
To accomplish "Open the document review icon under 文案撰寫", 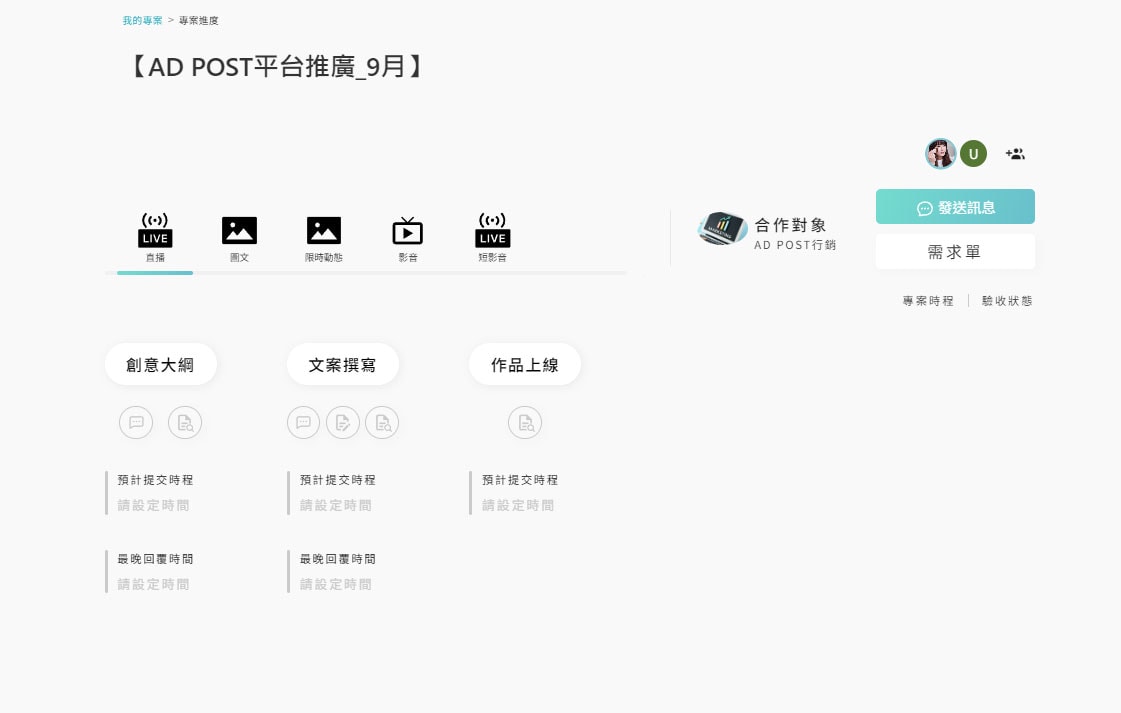I will pyautogui.click(x=382, y=422).
